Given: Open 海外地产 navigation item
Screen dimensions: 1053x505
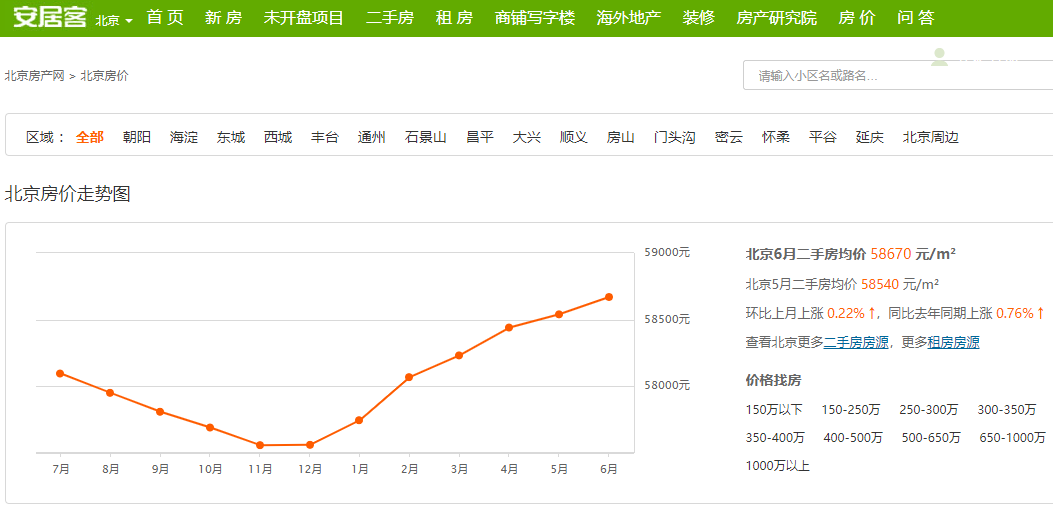Looking at the screenshot, I should click(629, 18).
